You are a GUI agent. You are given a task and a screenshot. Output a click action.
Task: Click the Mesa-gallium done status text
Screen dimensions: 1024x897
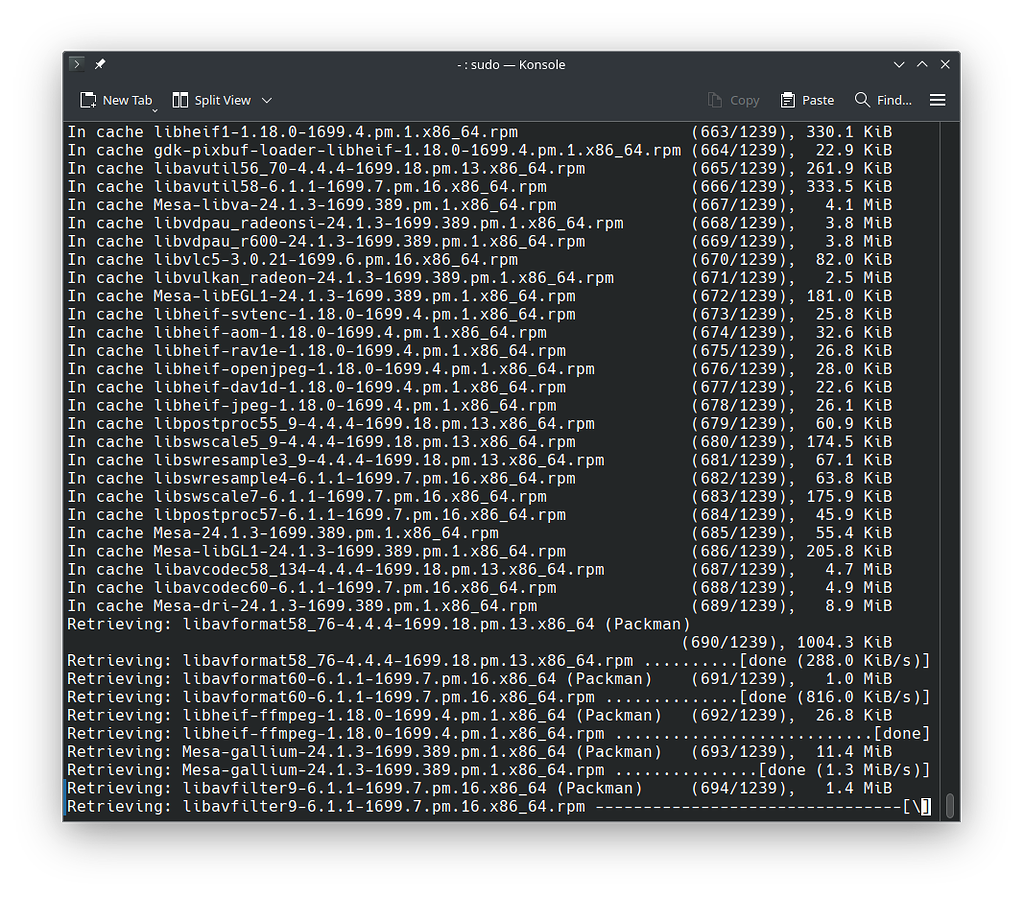click(844, 770)
